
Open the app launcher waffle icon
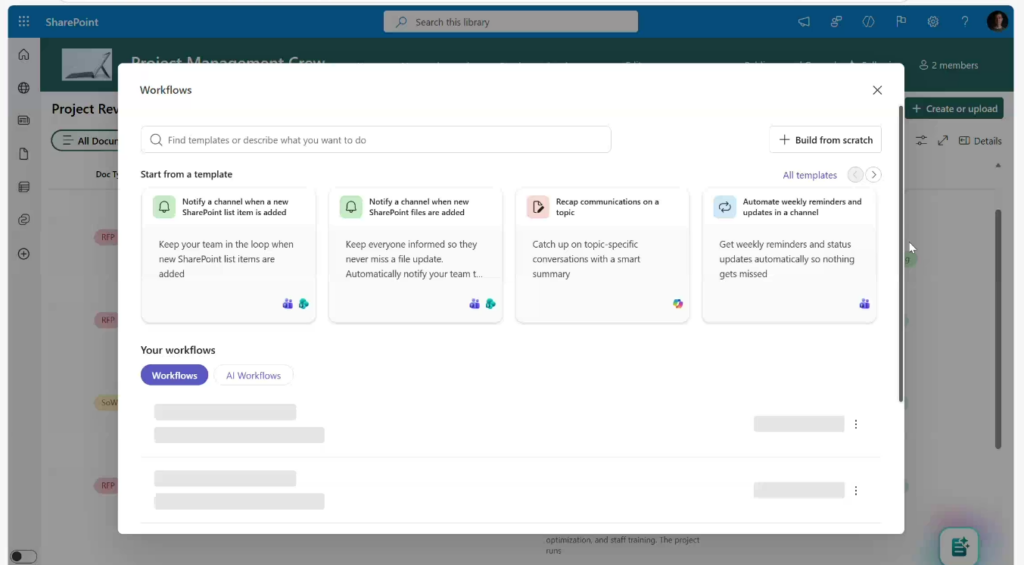pyautogui.click(x=24, y=21)
